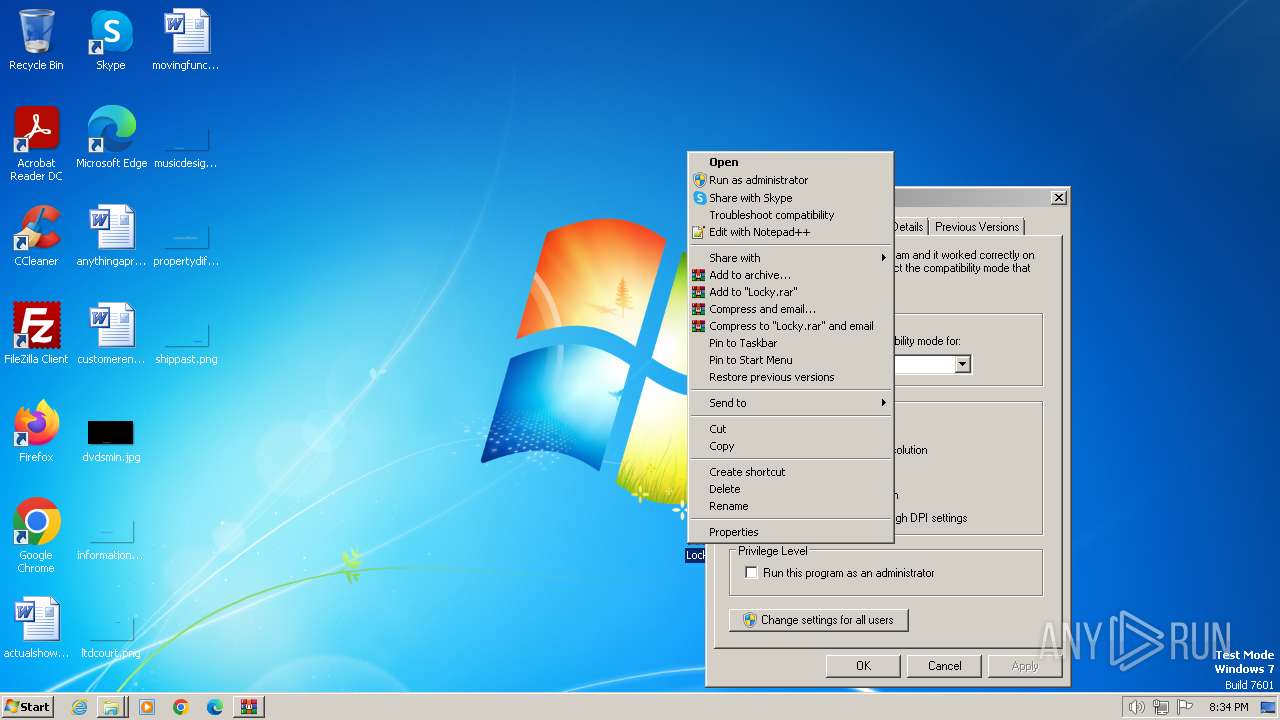This screenshot has width=1280, height=720.
Task: Select Create shortcut
Action: (x=790, y=472)
